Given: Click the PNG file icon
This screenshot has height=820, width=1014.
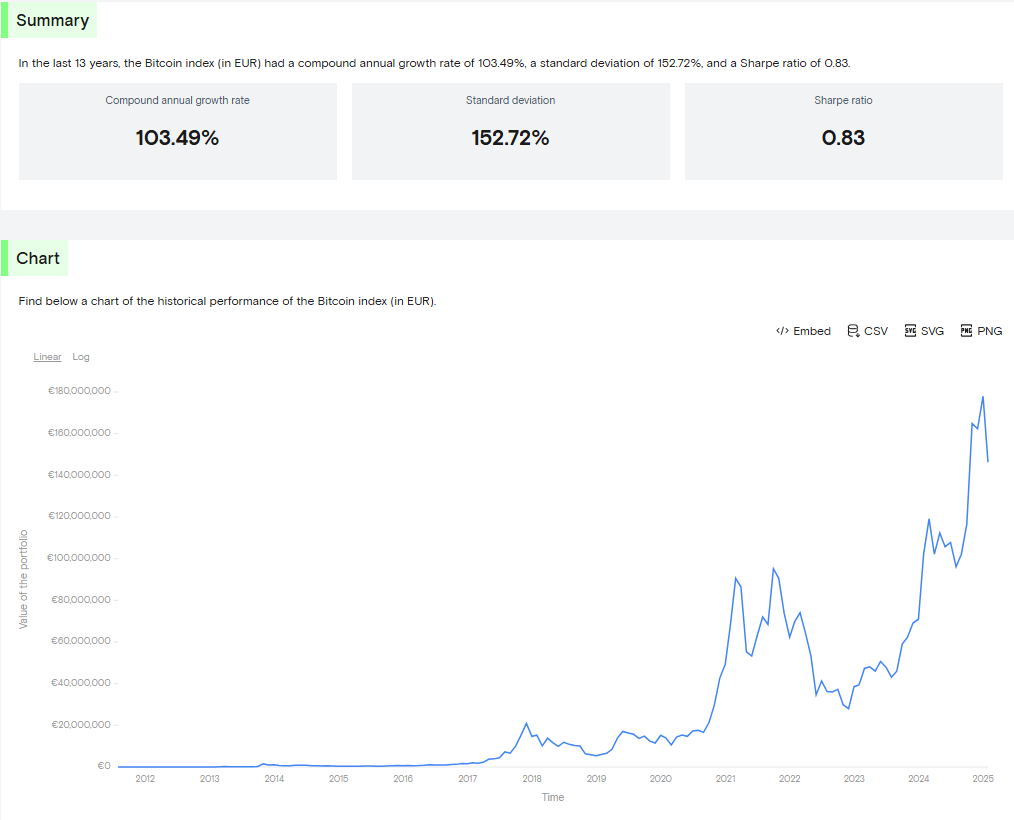Looking at the screenshot, I should coord(966,331).
